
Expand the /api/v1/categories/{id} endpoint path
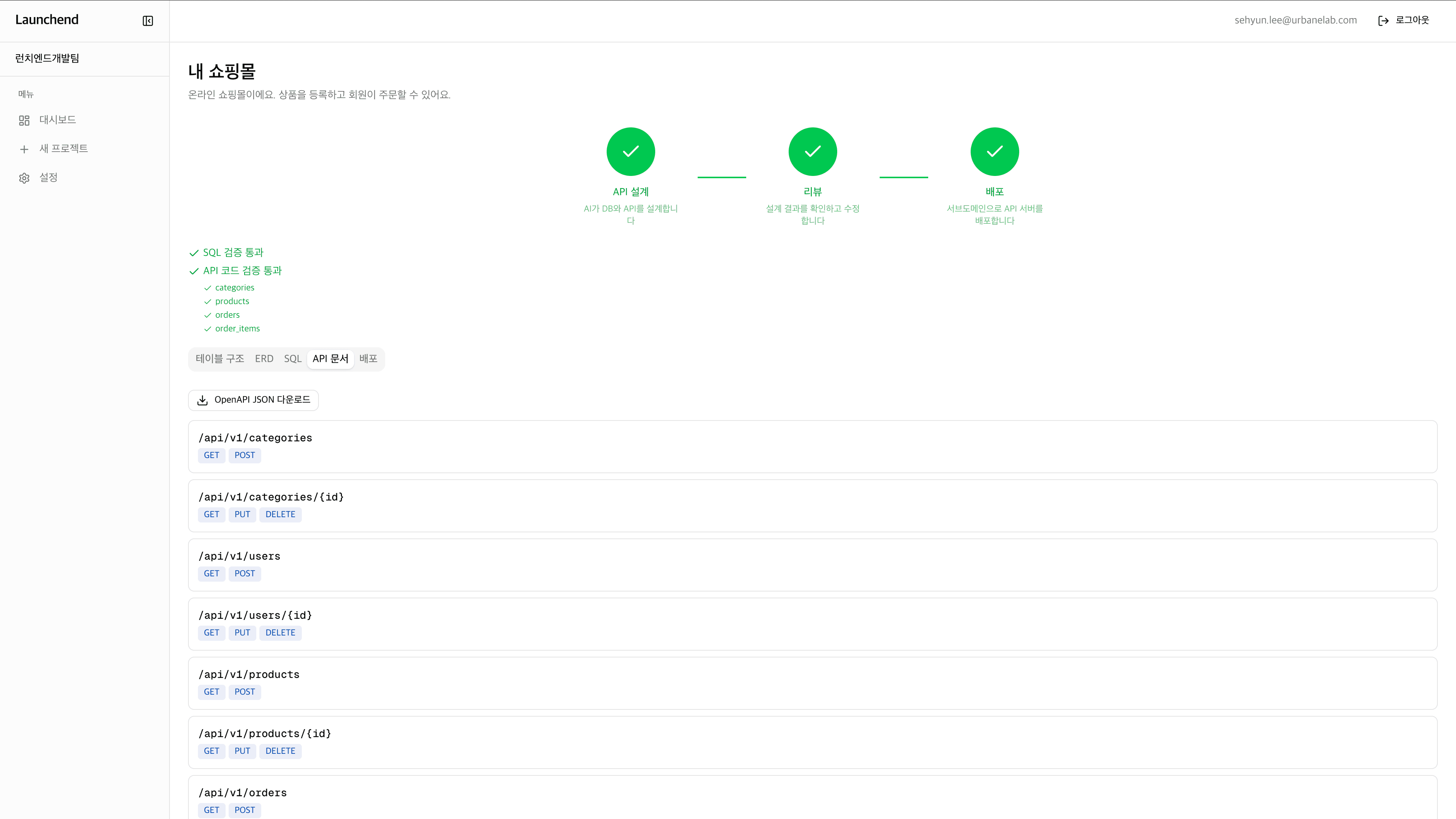[271, 497]
